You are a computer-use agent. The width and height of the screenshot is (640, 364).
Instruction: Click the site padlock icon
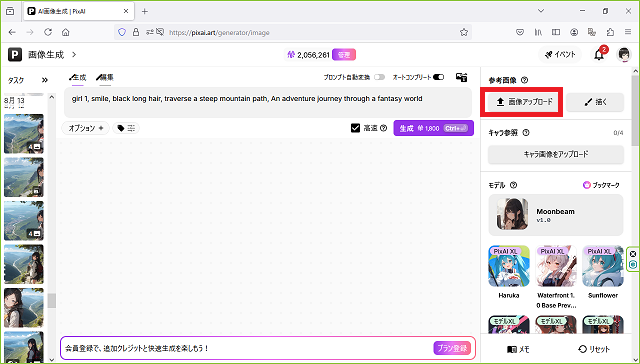tap(136, 32)
